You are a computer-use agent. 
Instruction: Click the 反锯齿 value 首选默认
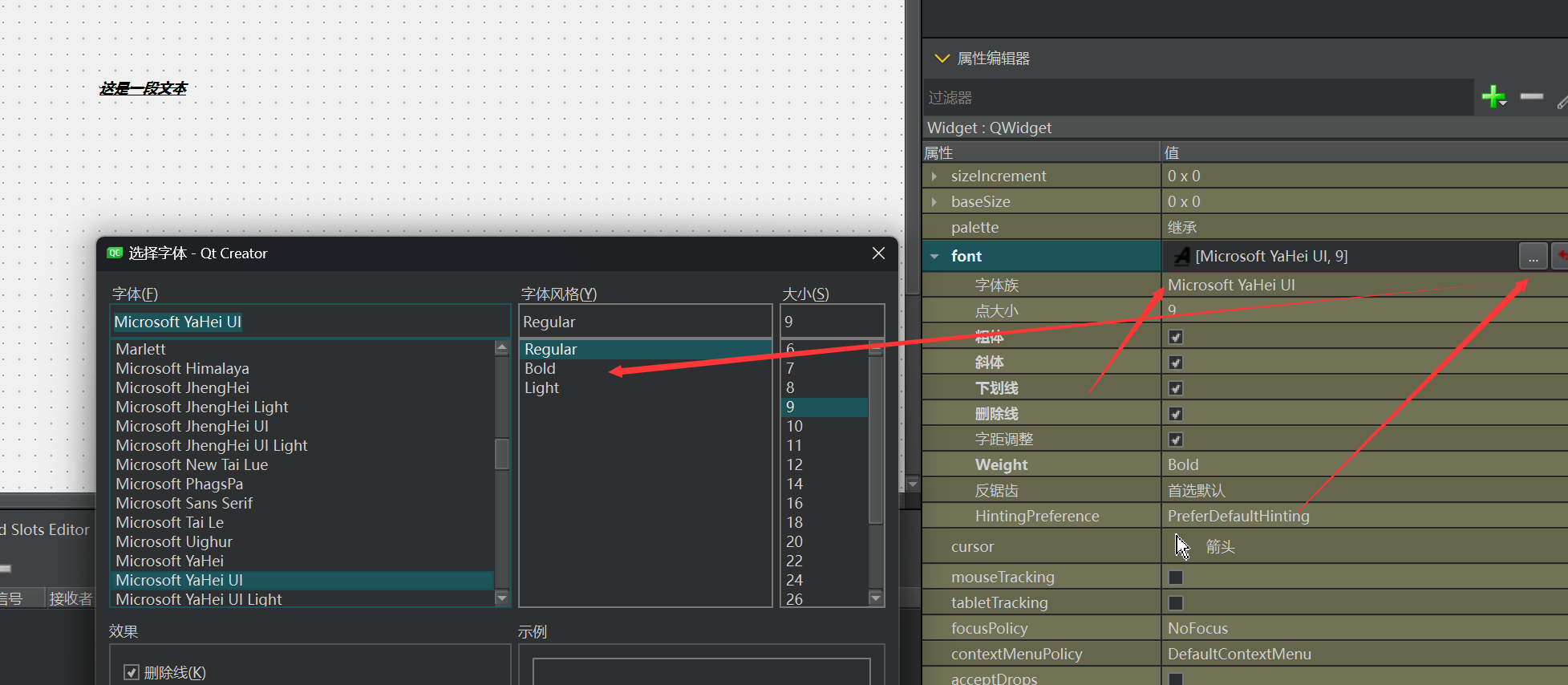coord(1197,490)
